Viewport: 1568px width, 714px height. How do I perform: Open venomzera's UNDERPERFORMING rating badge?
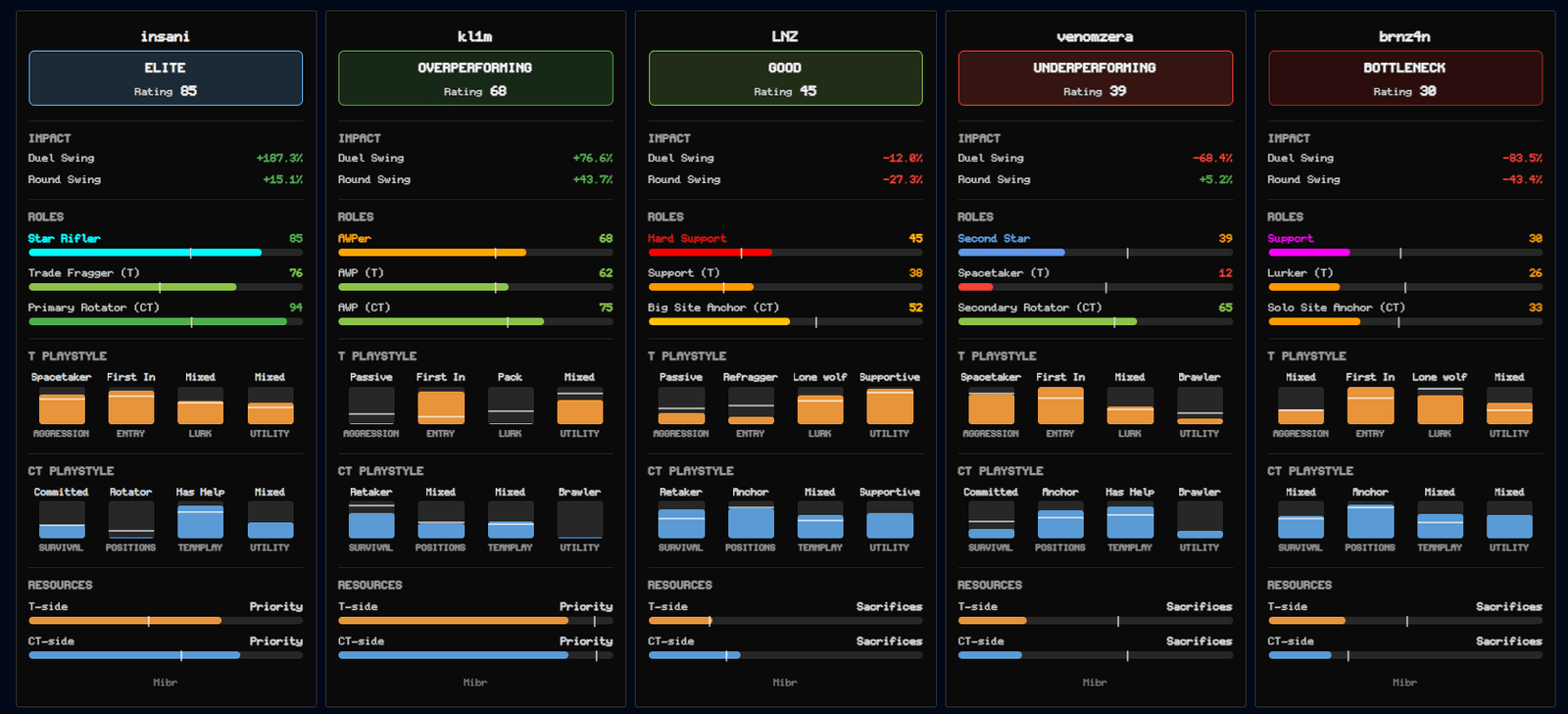[1095, 78]
